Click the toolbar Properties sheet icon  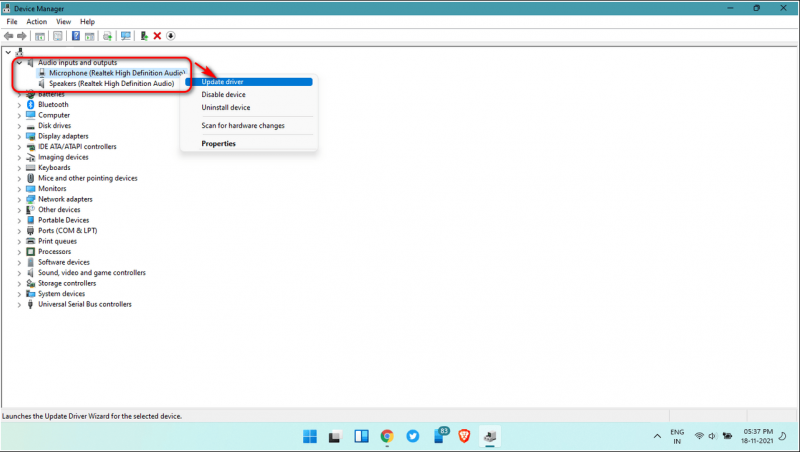(x=58, y=36)
